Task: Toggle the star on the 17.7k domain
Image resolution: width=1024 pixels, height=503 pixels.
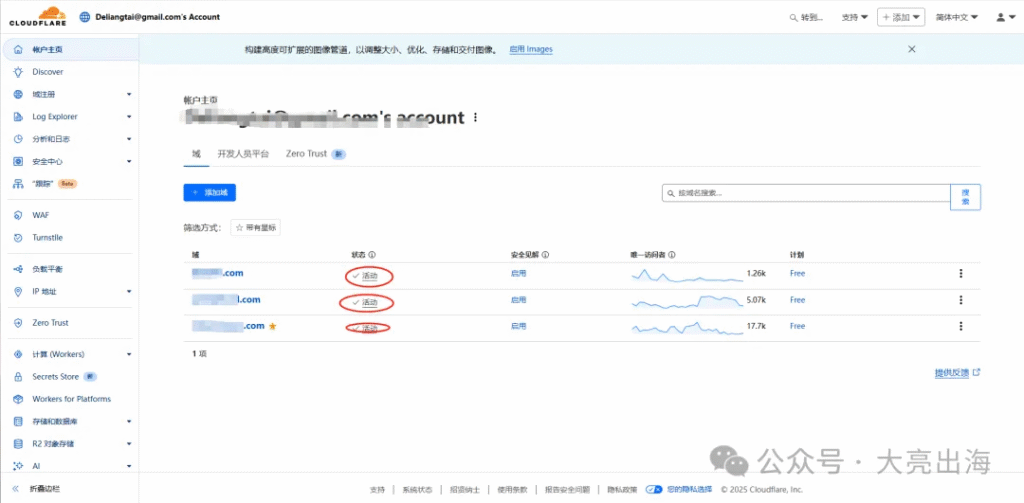Action: tap(272, 326)
